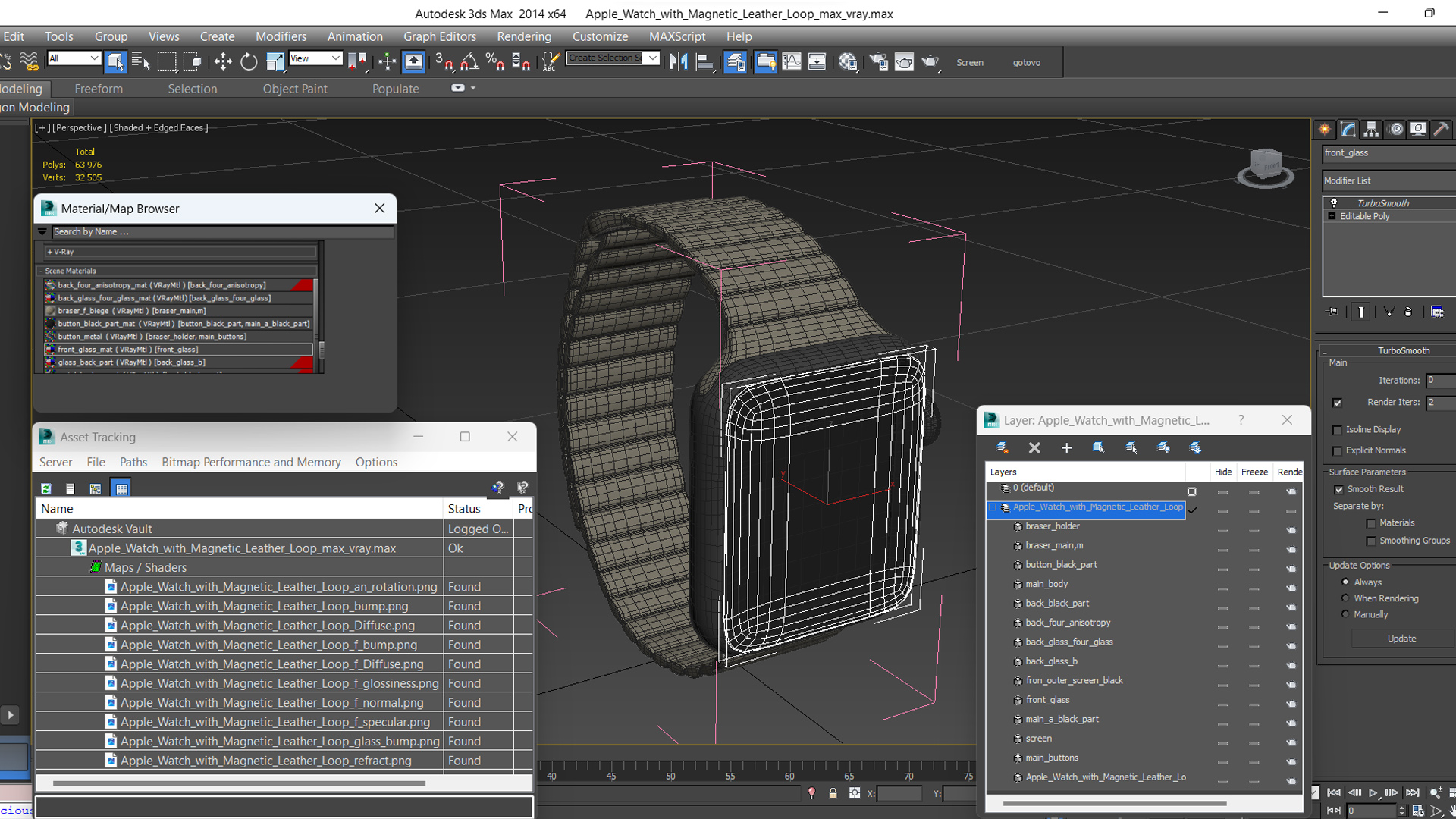Open the Create command panel tab
1456x819 pixels.
click(1325, 129)
